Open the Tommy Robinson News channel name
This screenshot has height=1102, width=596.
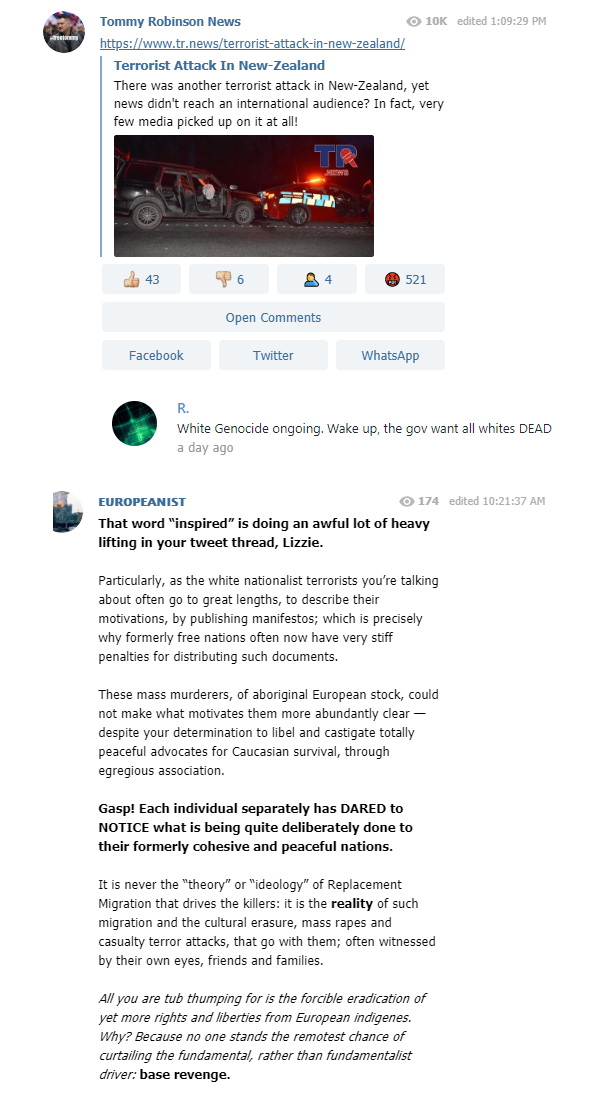click(x=170, y=22)
